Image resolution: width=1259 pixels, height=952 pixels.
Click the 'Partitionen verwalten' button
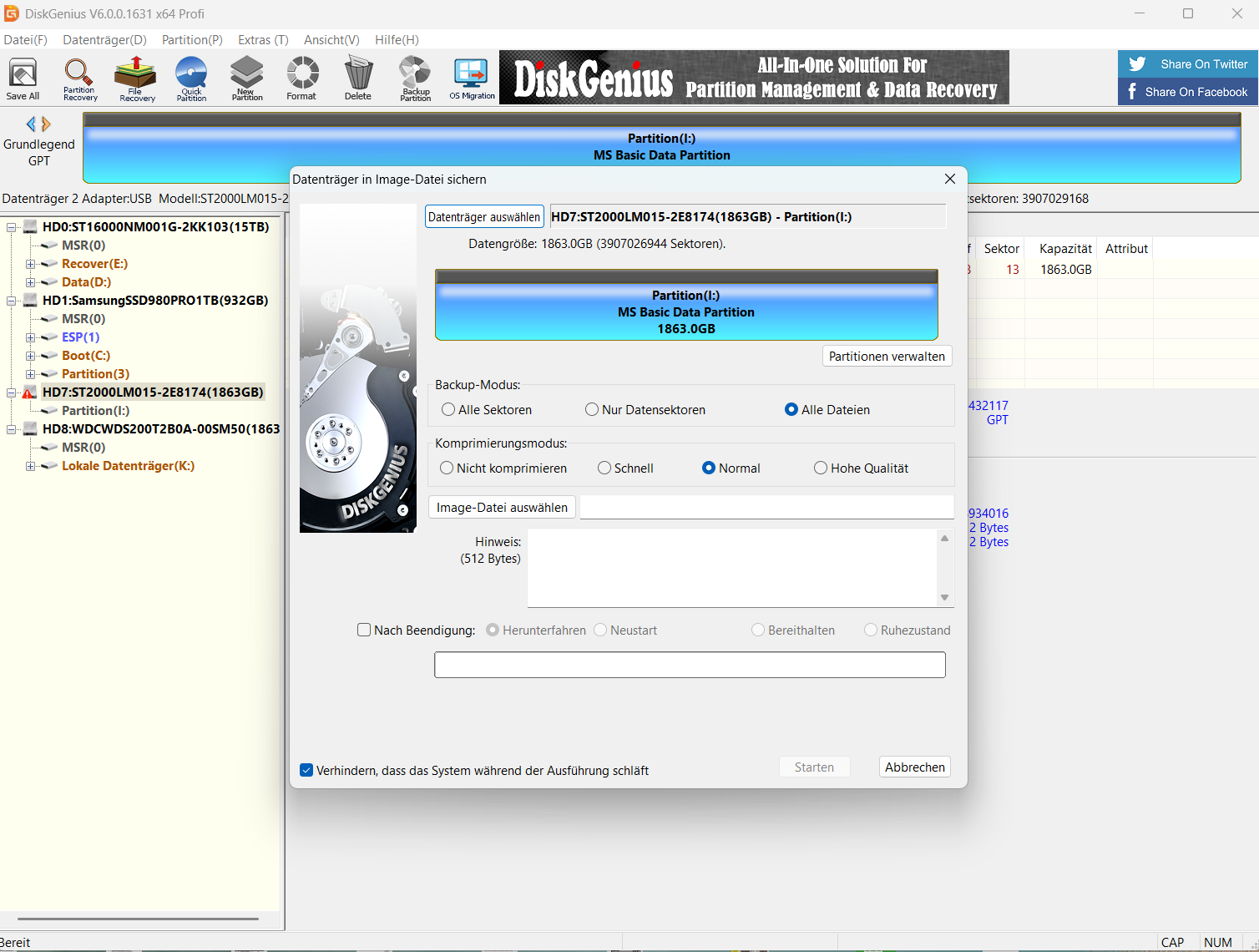tap(887, 356)
